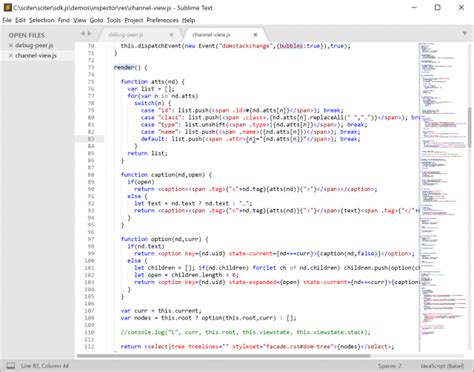
Task: Open the Goto menu
Action: point(96,20)
